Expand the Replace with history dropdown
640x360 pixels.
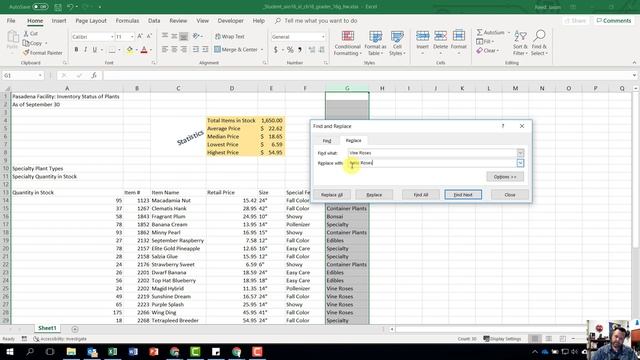tap(520, 163)
